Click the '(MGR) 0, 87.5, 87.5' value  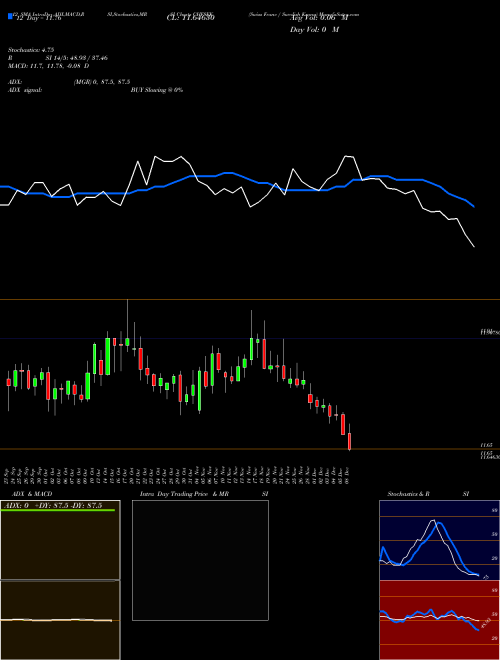[x=102, y=82]
